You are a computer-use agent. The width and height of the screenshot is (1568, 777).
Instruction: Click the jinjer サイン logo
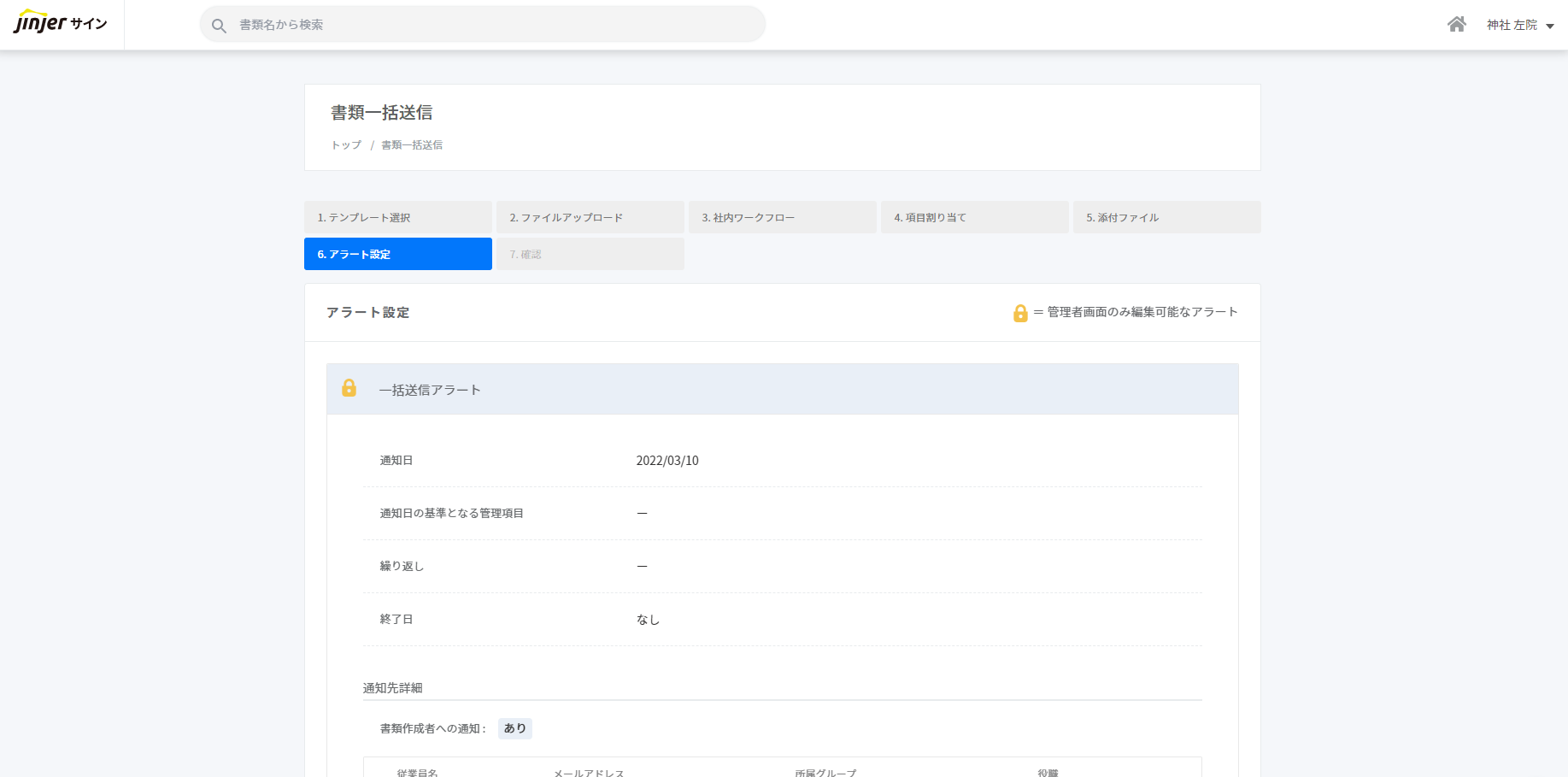point(60,24)
